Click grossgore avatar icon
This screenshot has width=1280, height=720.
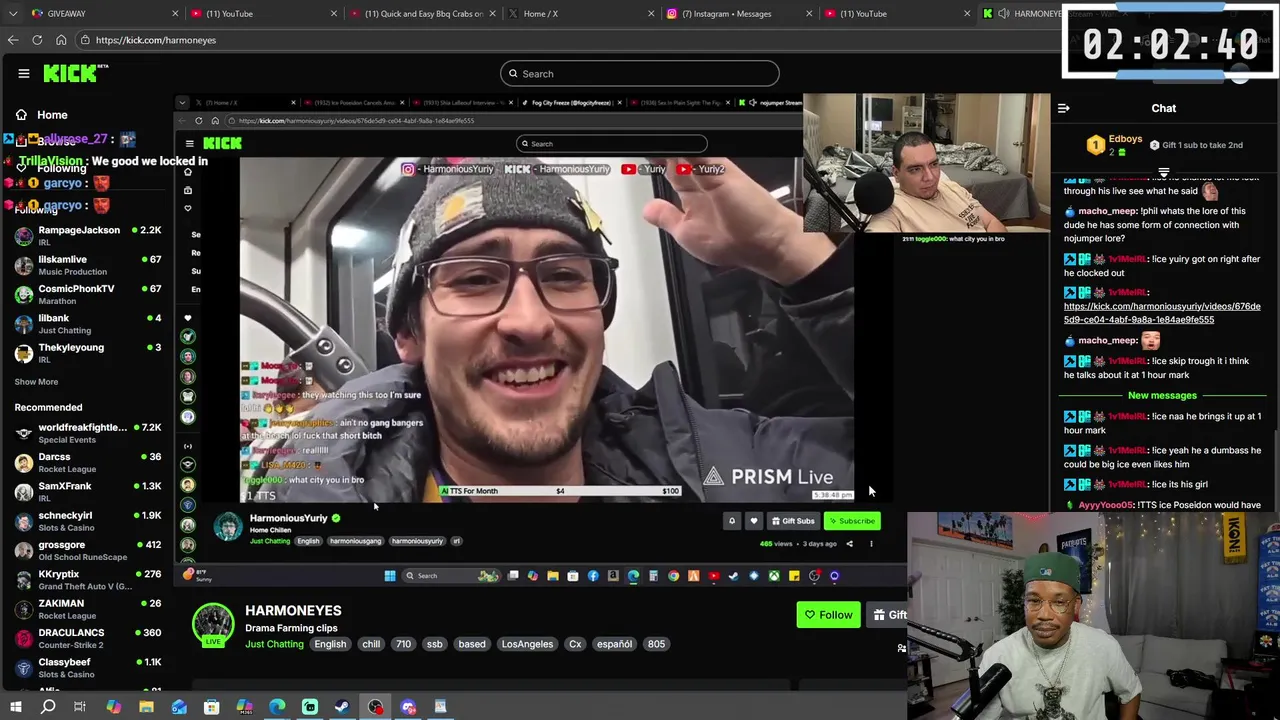(24, 550)
